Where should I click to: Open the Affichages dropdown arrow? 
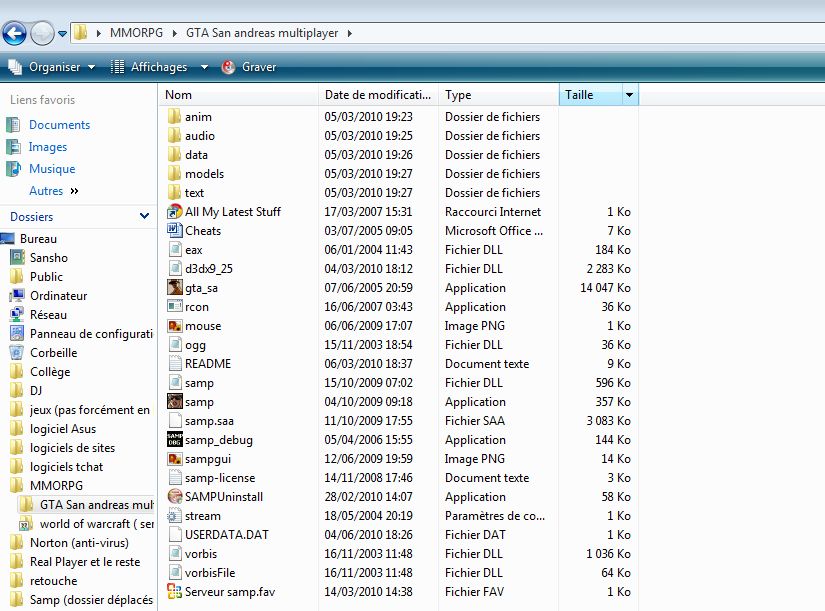pyautogui.click(x=204, y=67)
